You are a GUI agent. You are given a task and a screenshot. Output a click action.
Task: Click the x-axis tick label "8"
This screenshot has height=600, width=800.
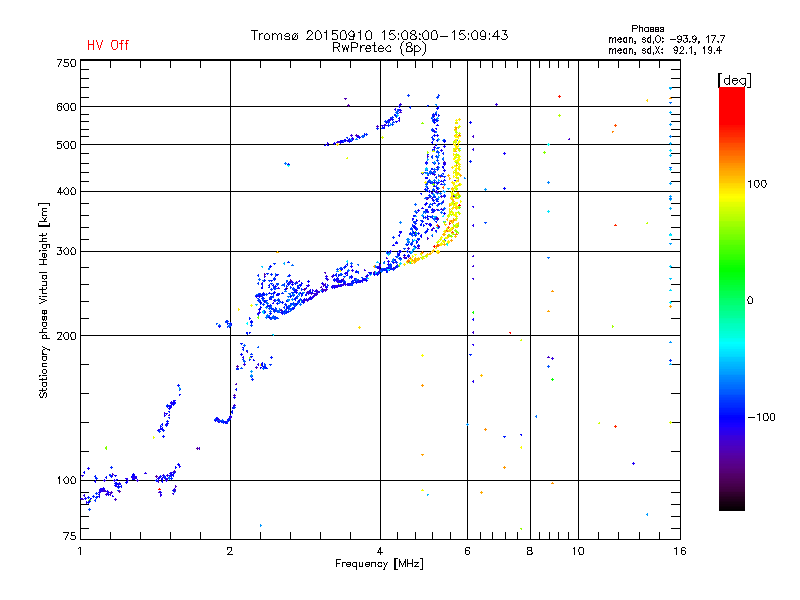click(530, 551)
